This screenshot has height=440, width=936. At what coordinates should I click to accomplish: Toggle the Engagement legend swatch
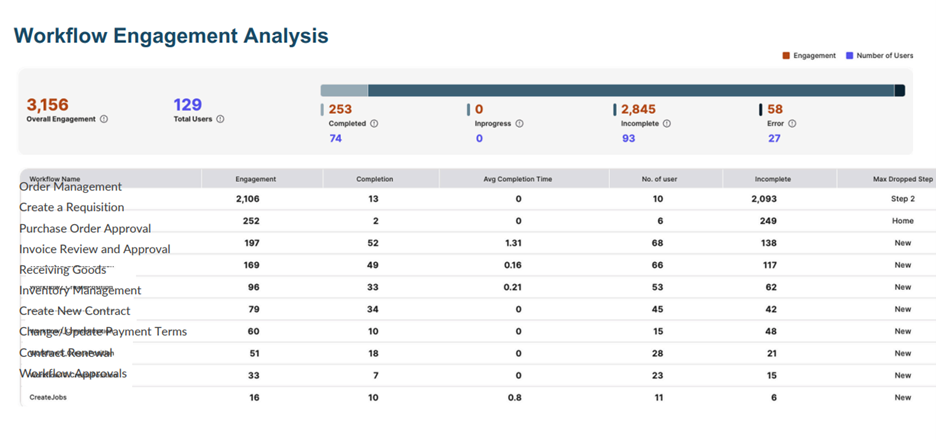coord(786,56)
